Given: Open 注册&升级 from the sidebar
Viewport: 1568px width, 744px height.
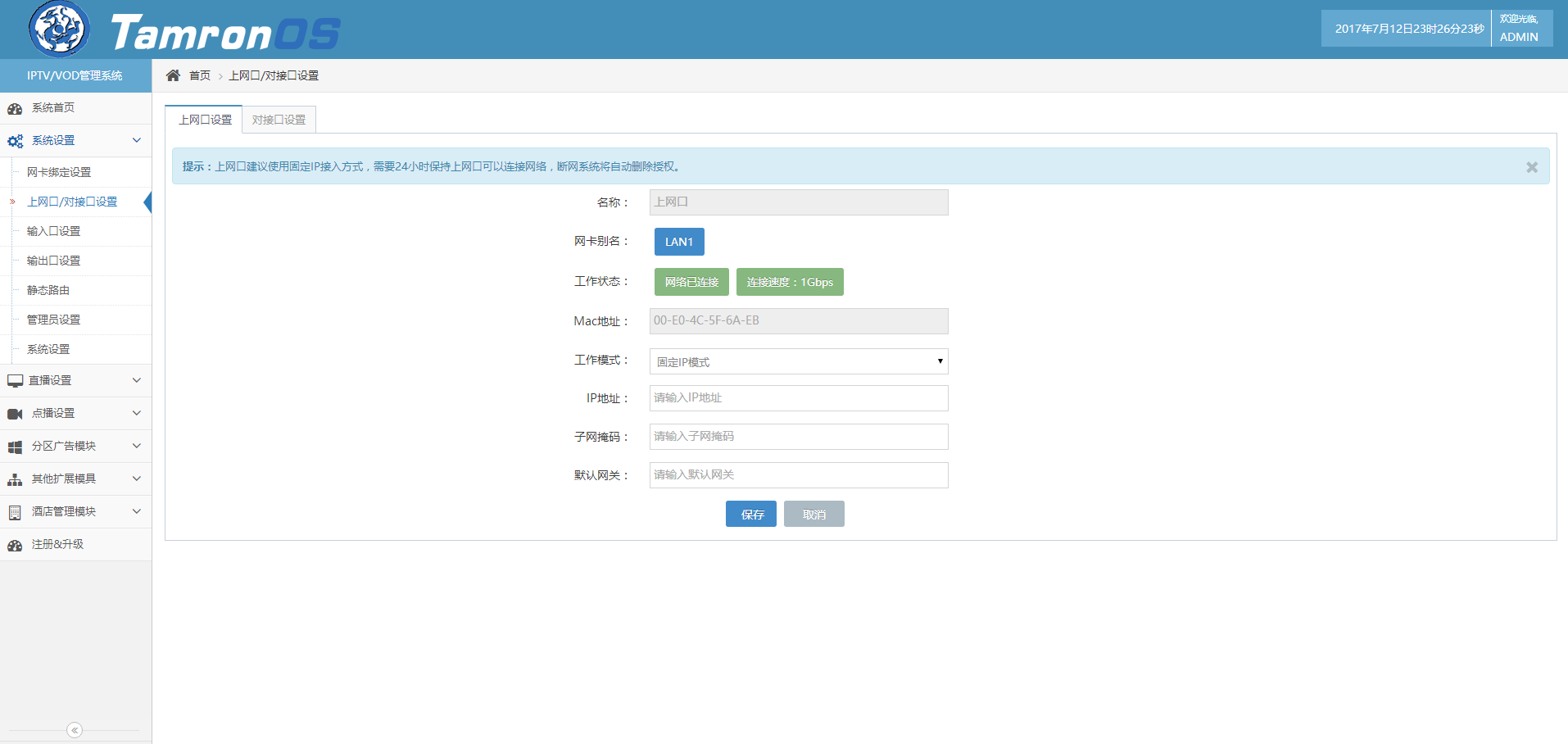Looking at the screenshot, I should [x=57, y=544].
